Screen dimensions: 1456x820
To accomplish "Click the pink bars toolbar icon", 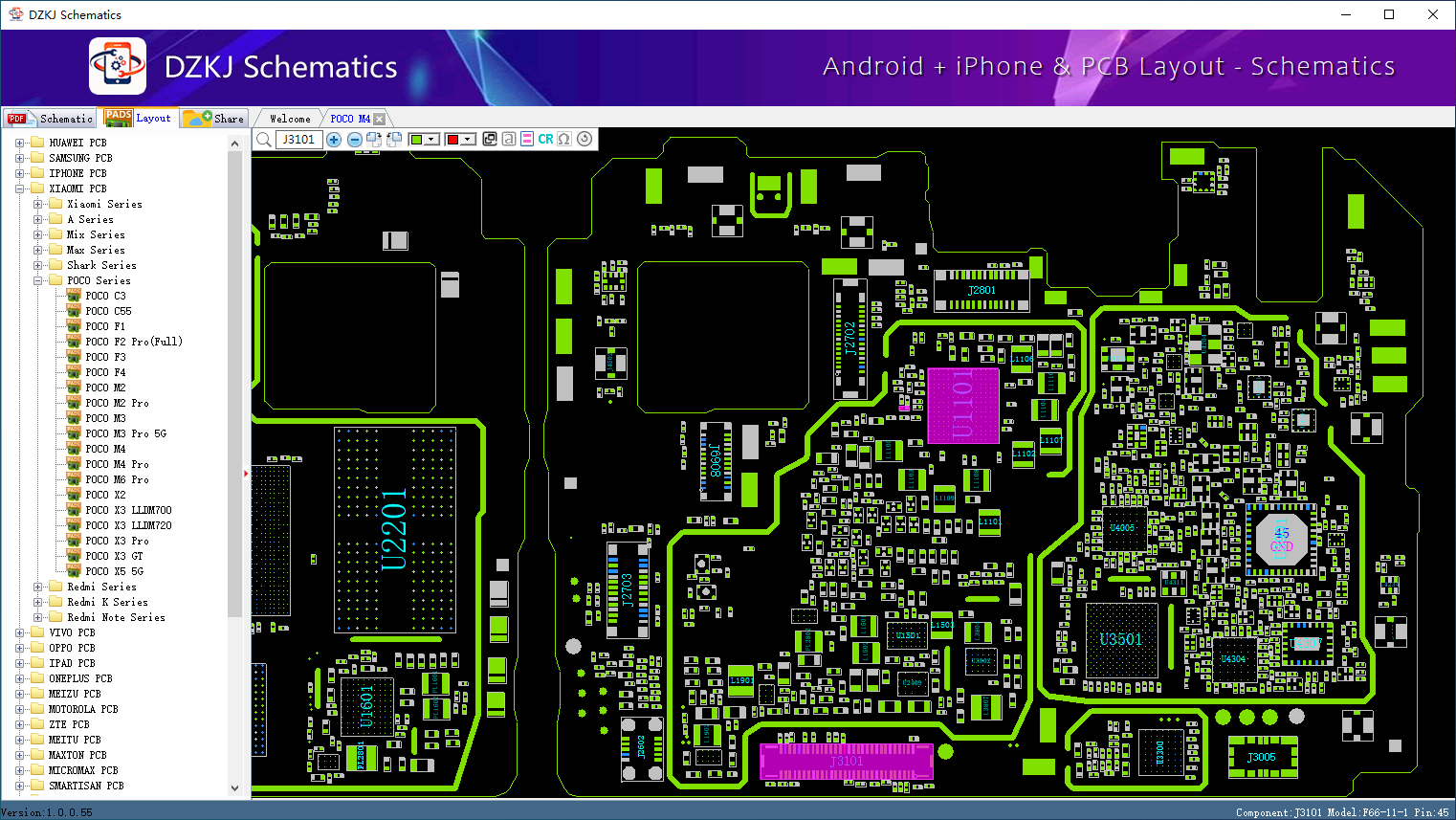I will click(x=527, y=139).
